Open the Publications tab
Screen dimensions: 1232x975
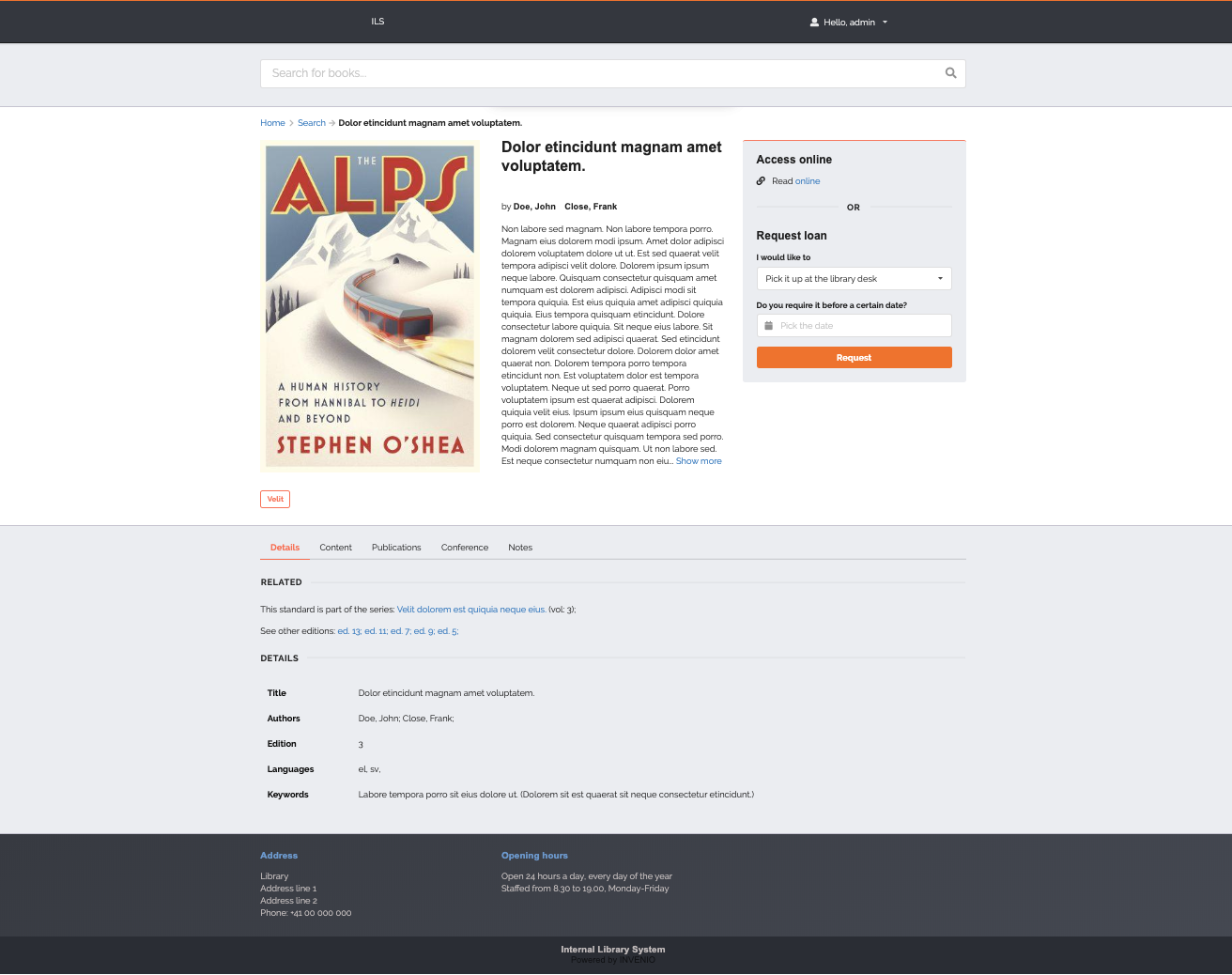coord(396,548)
